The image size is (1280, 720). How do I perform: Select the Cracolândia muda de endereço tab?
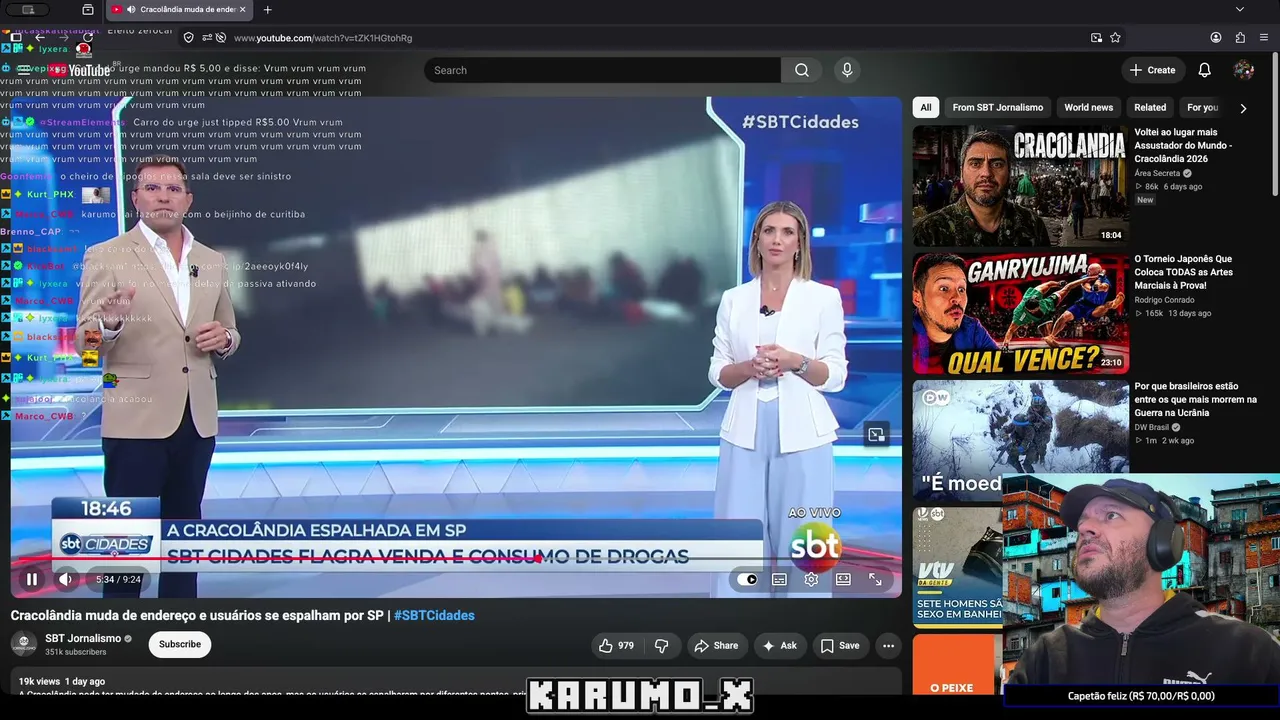(178, 10)
